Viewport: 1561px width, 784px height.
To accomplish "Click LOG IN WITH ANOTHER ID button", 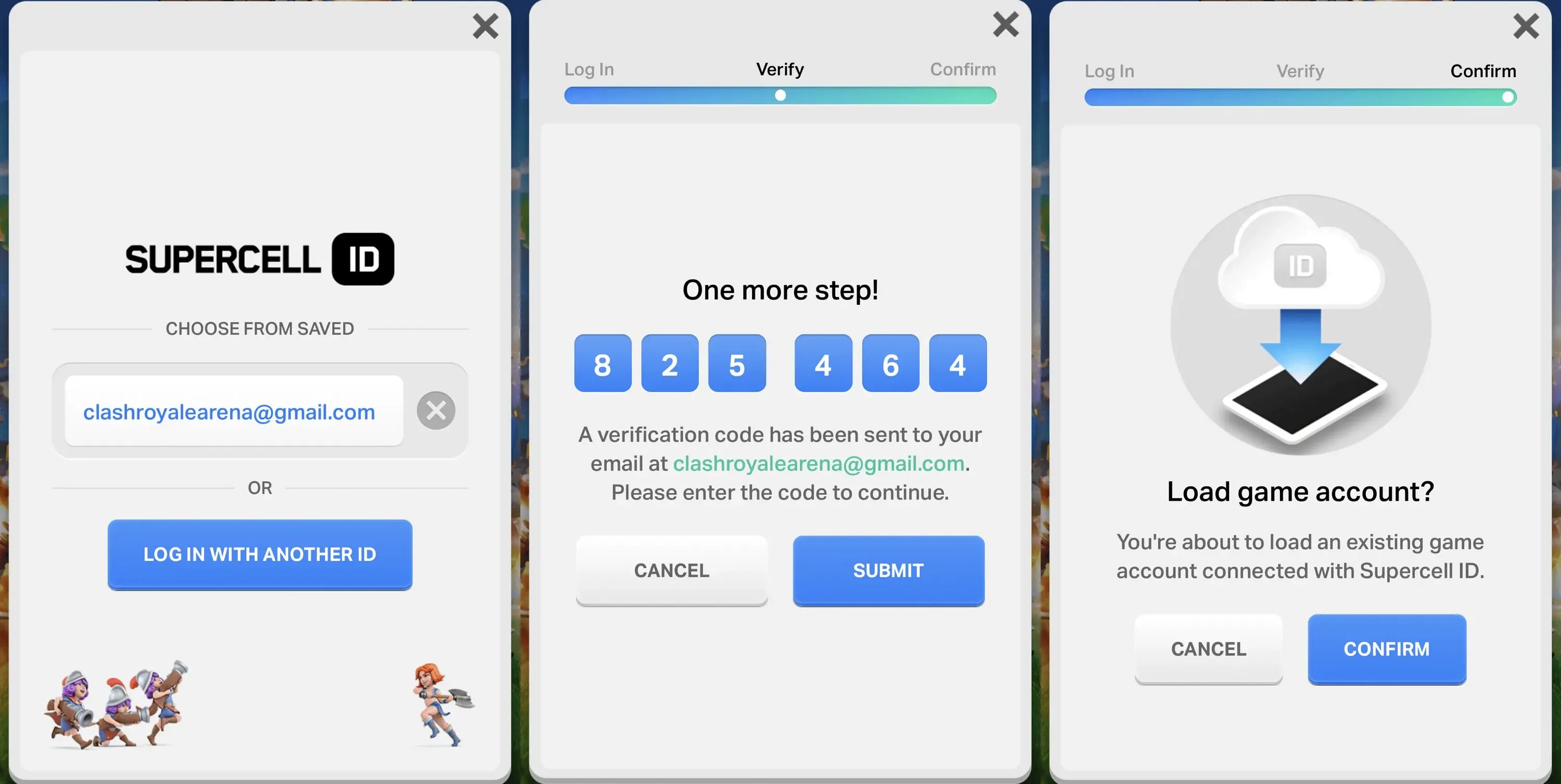I will click(260, 554).
